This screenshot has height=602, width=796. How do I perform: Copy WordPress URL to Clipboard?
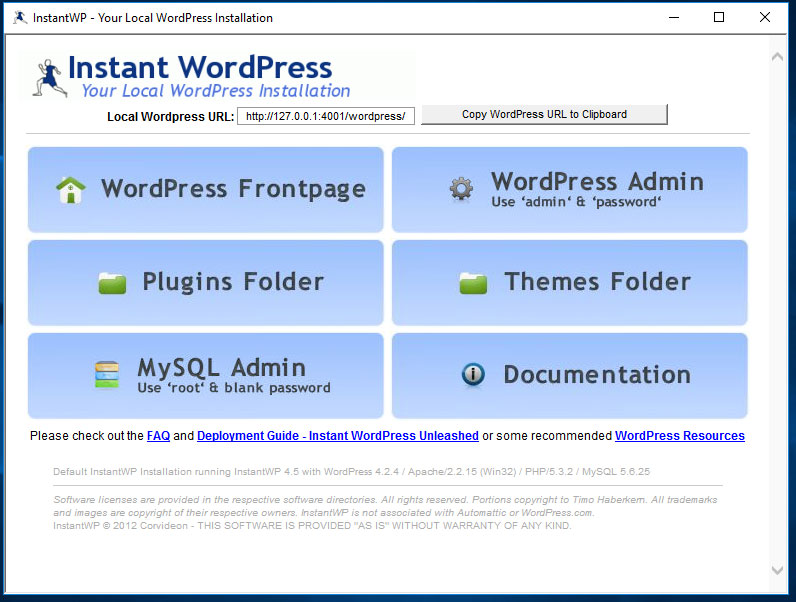(x=544, y=115)
